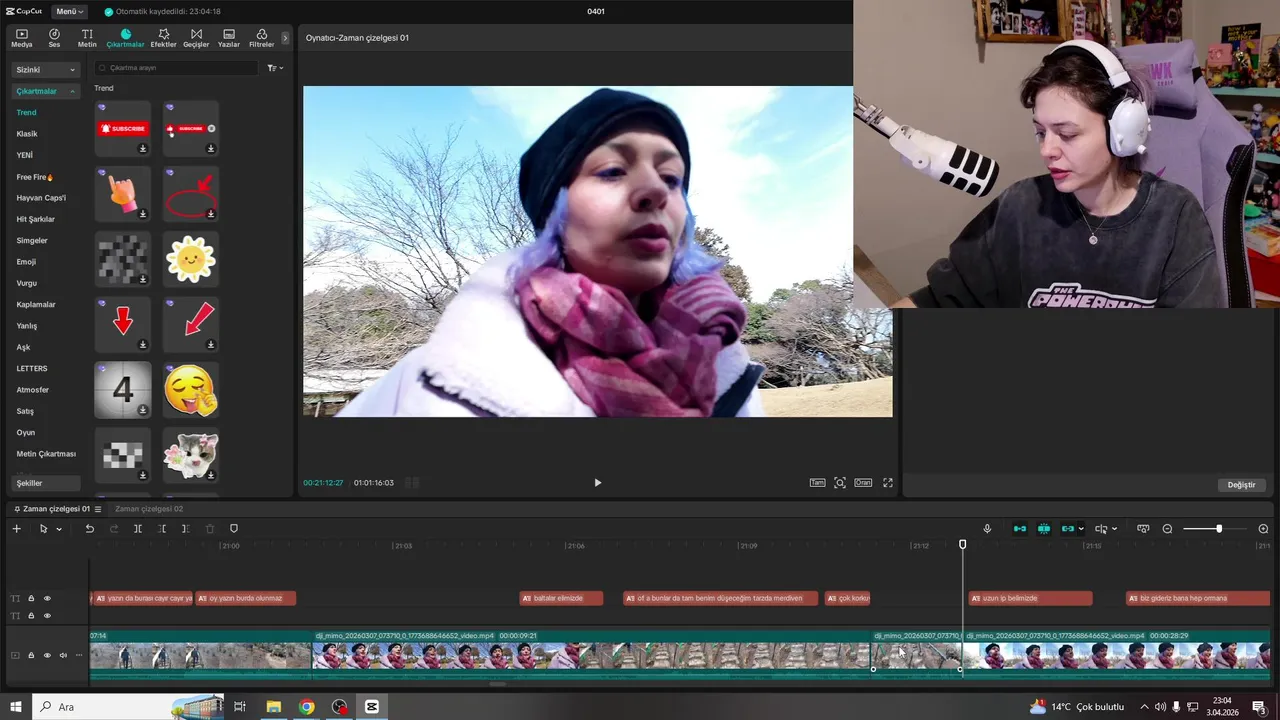
Task: Open the Menü dropdown
Action: pyautogui.click(x=70, y=11)
